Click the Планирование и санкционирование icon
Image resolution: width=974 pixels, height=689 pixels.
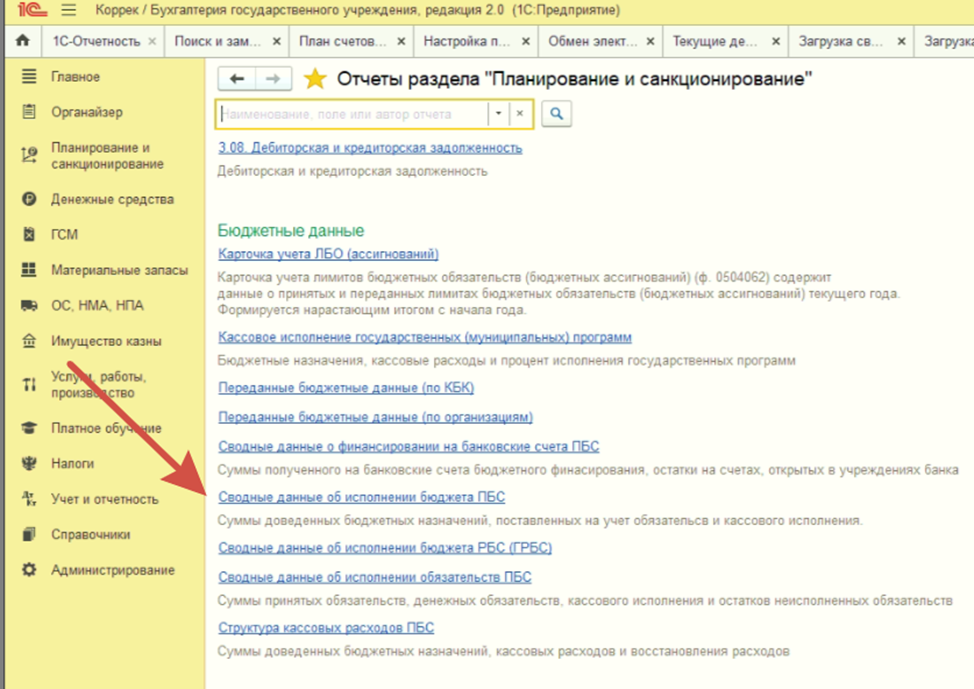point(29,155)
